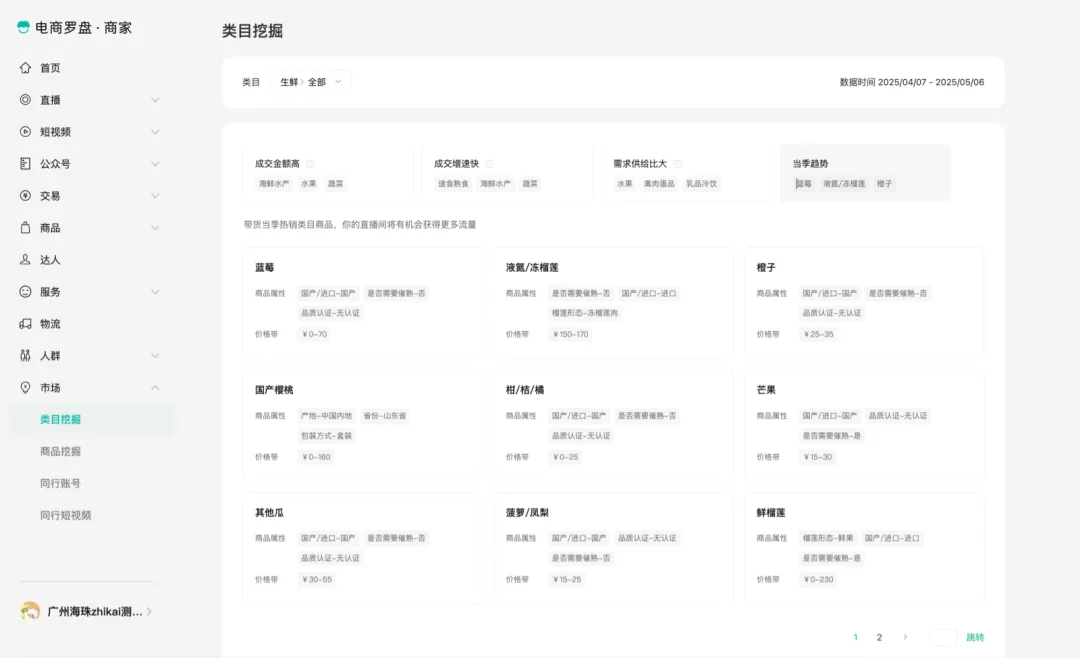Click the info icon beside 需求供给比大
The image size is (1080, 658).
coord(678,163)
